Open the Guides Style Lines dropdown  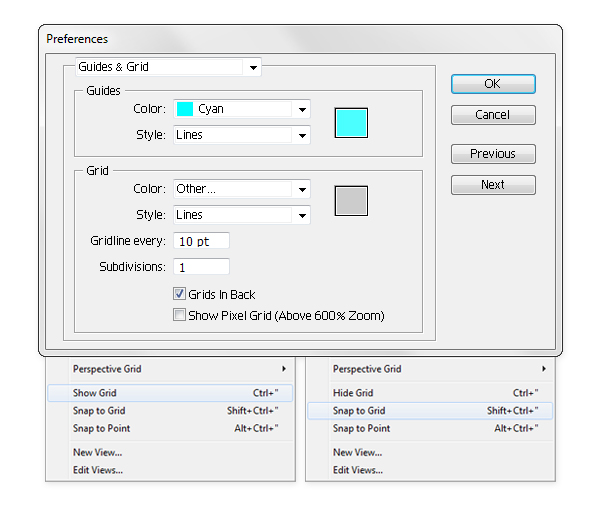point(242,135)
